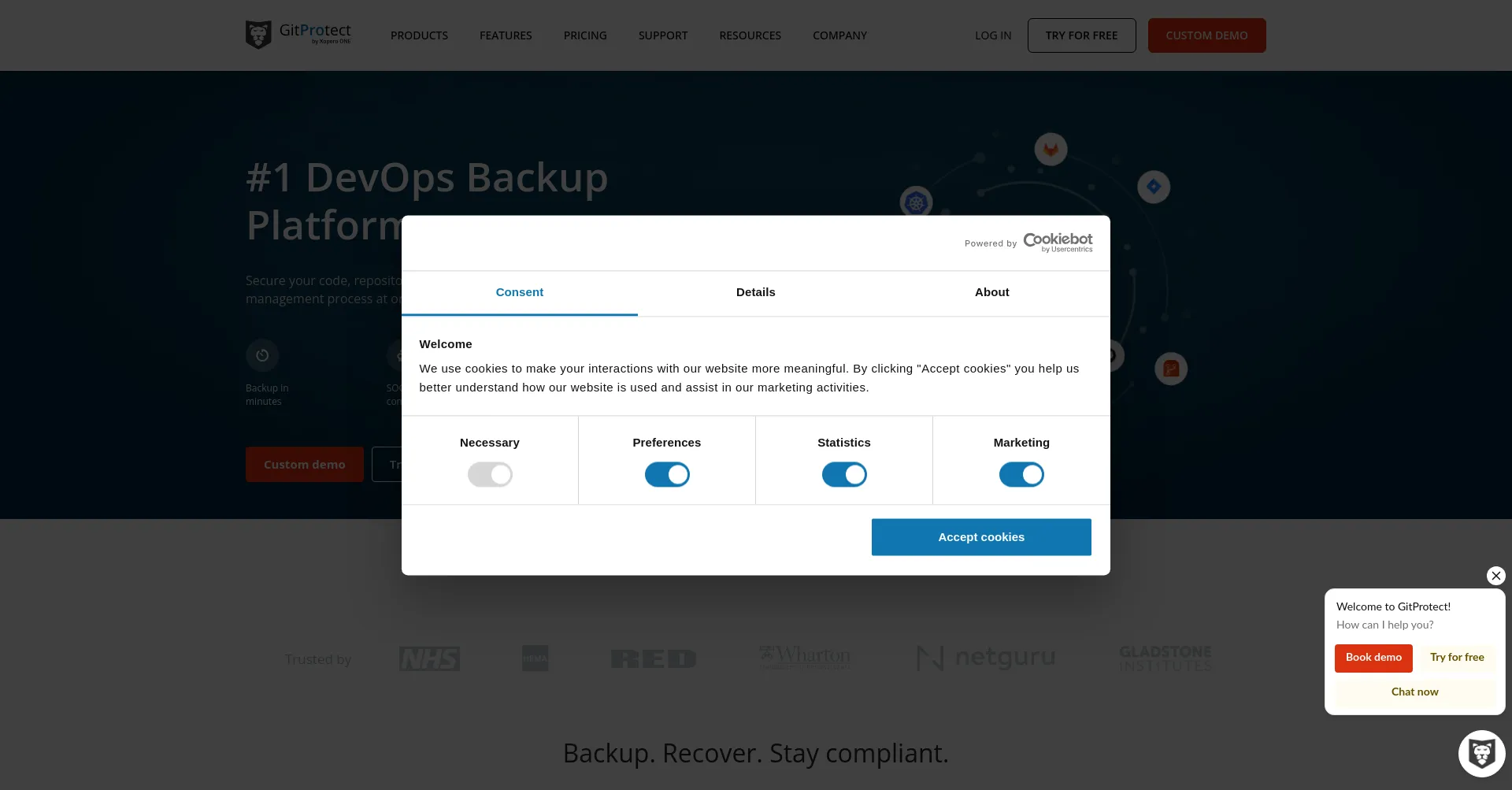
Task: Open the About tab of the consent popup
Action: (x=991, y=292)
